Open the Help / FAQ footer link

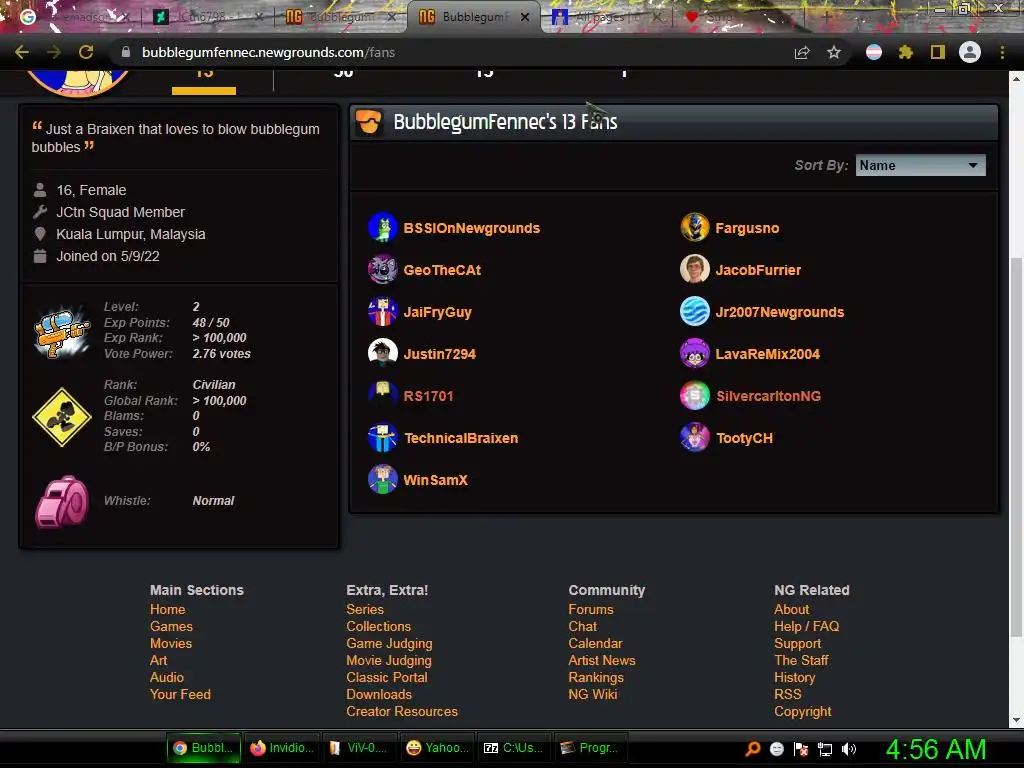click(807, 626)
